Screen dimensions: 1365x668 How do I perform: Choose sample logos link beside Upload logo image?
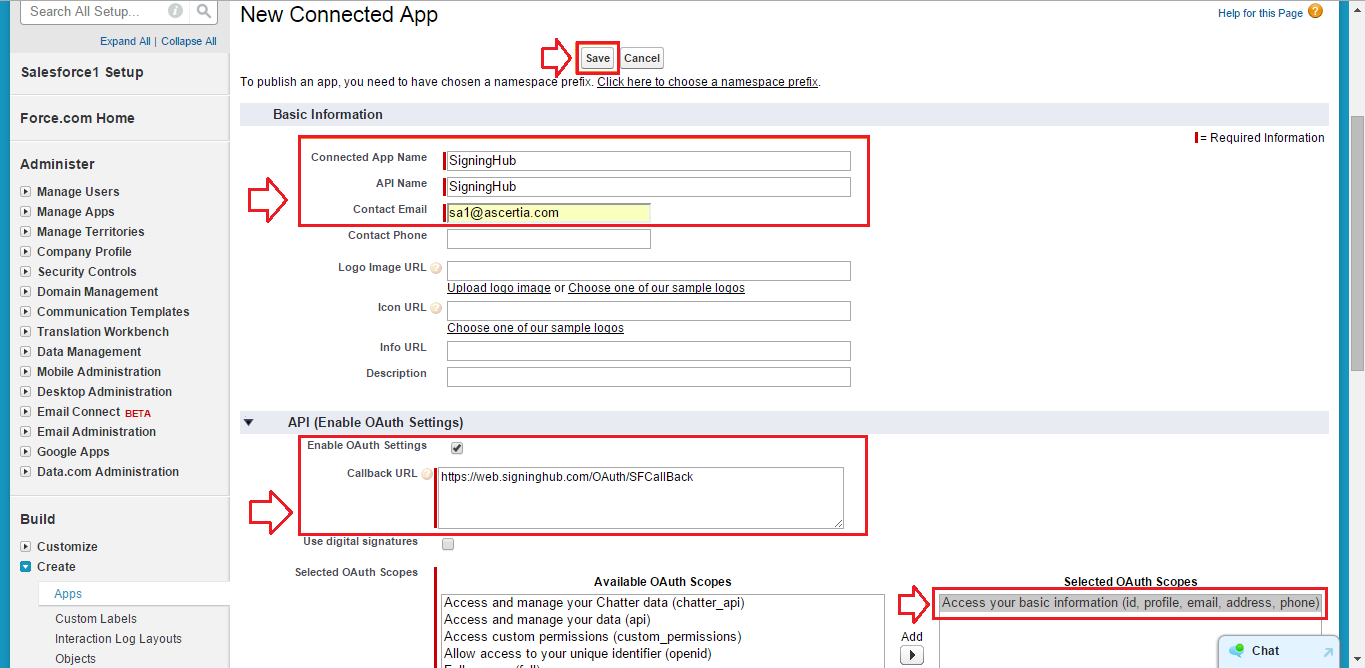pyautogui.click(x=656, y=288)
